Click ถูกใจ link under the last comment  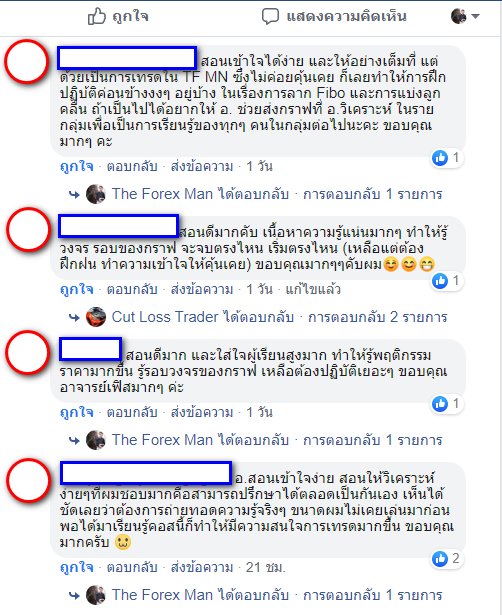76,568
